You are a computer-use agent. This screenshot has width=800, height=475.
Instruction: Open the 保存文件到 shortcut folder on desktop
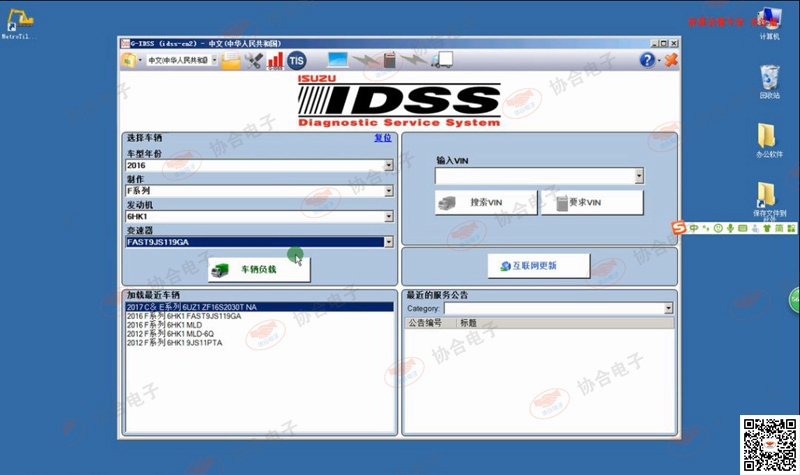click(769, 202)
